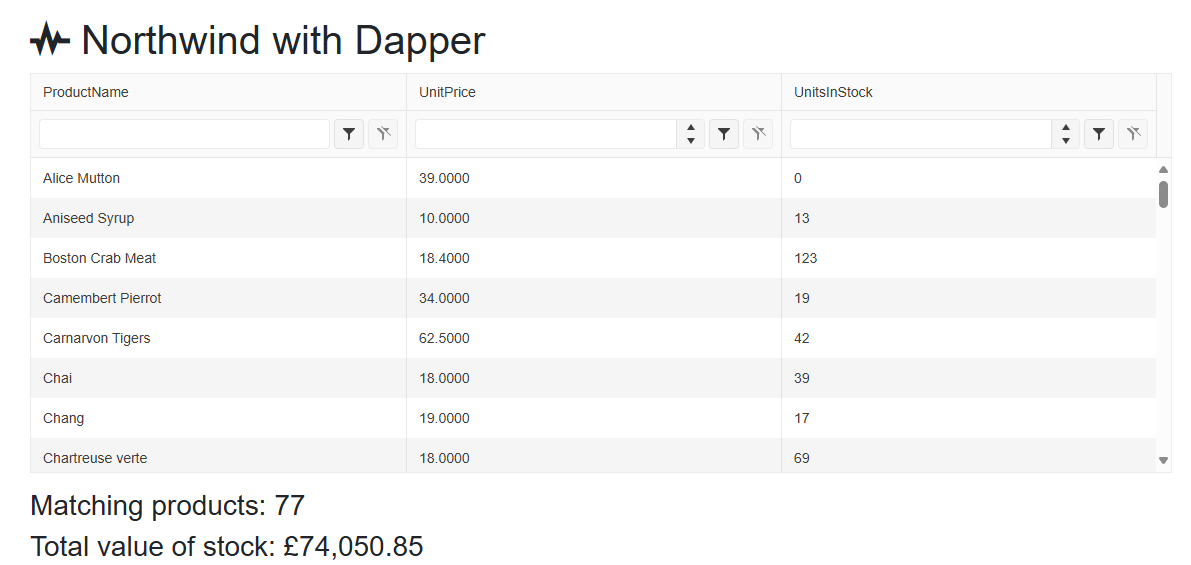Select the Chai product cell

click(219, 378)
